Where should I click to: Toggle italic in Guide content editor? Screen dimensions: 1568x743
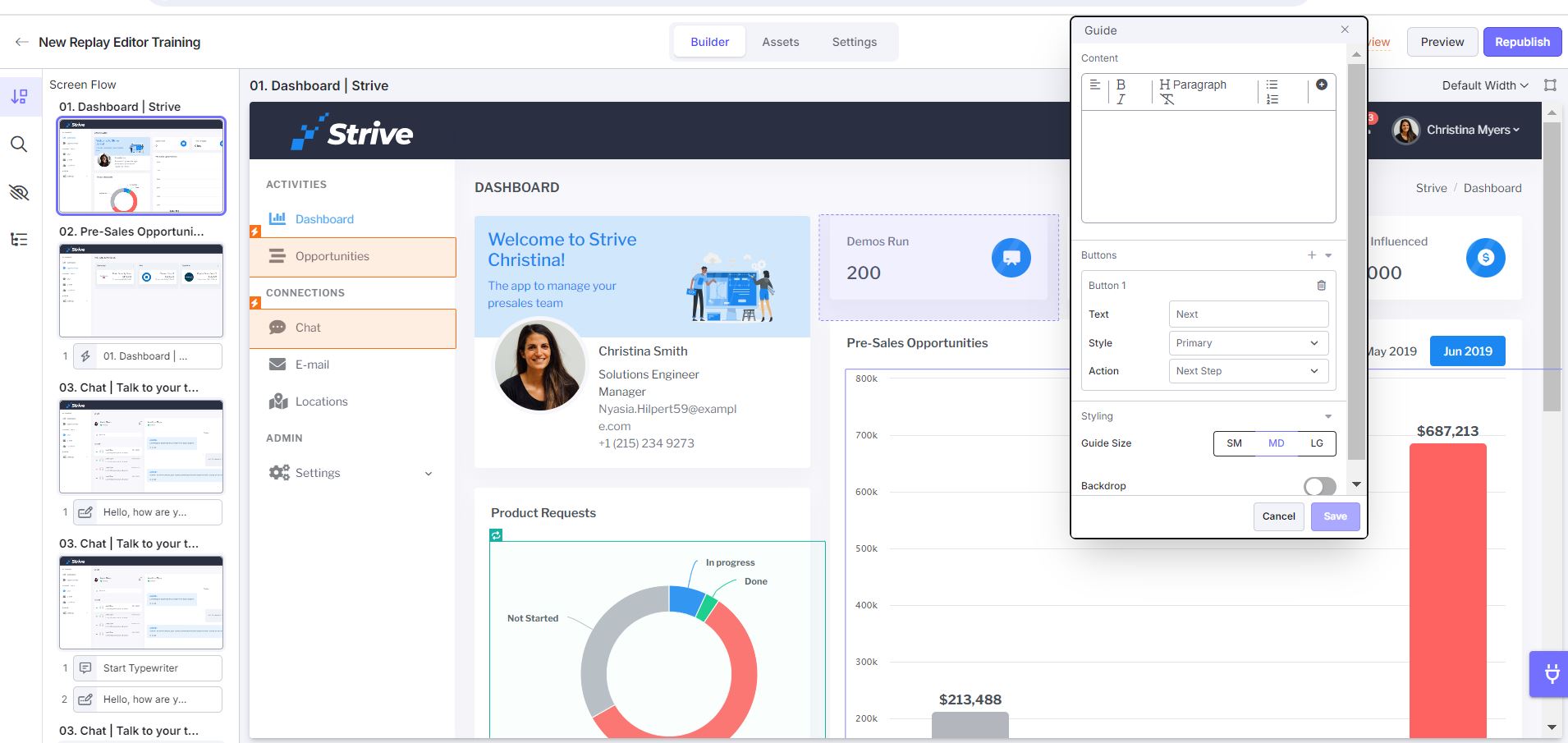[x=1121, y=99]
